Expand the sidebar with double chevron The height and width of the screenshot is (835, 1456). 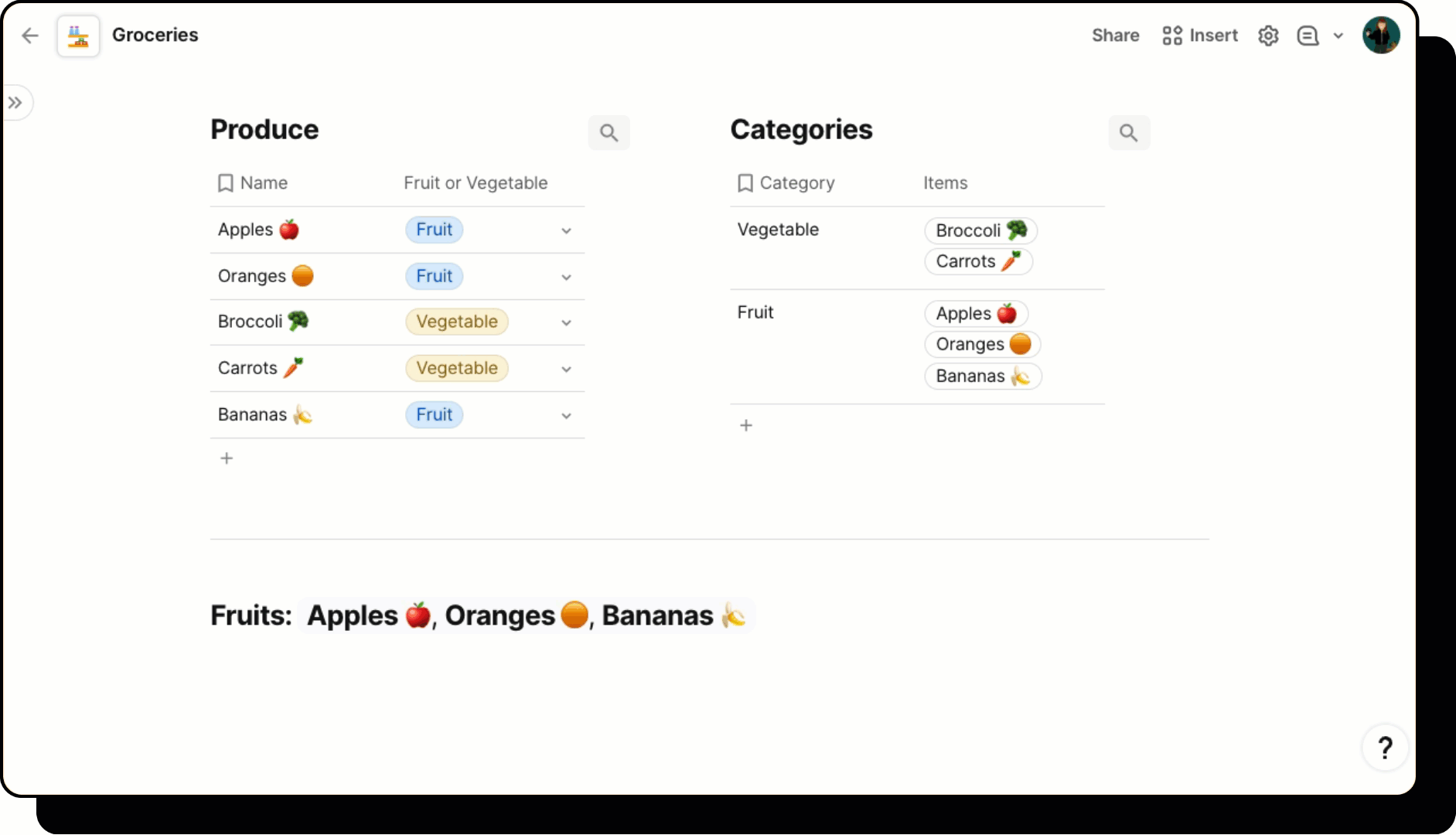click(x=15, y=103)
